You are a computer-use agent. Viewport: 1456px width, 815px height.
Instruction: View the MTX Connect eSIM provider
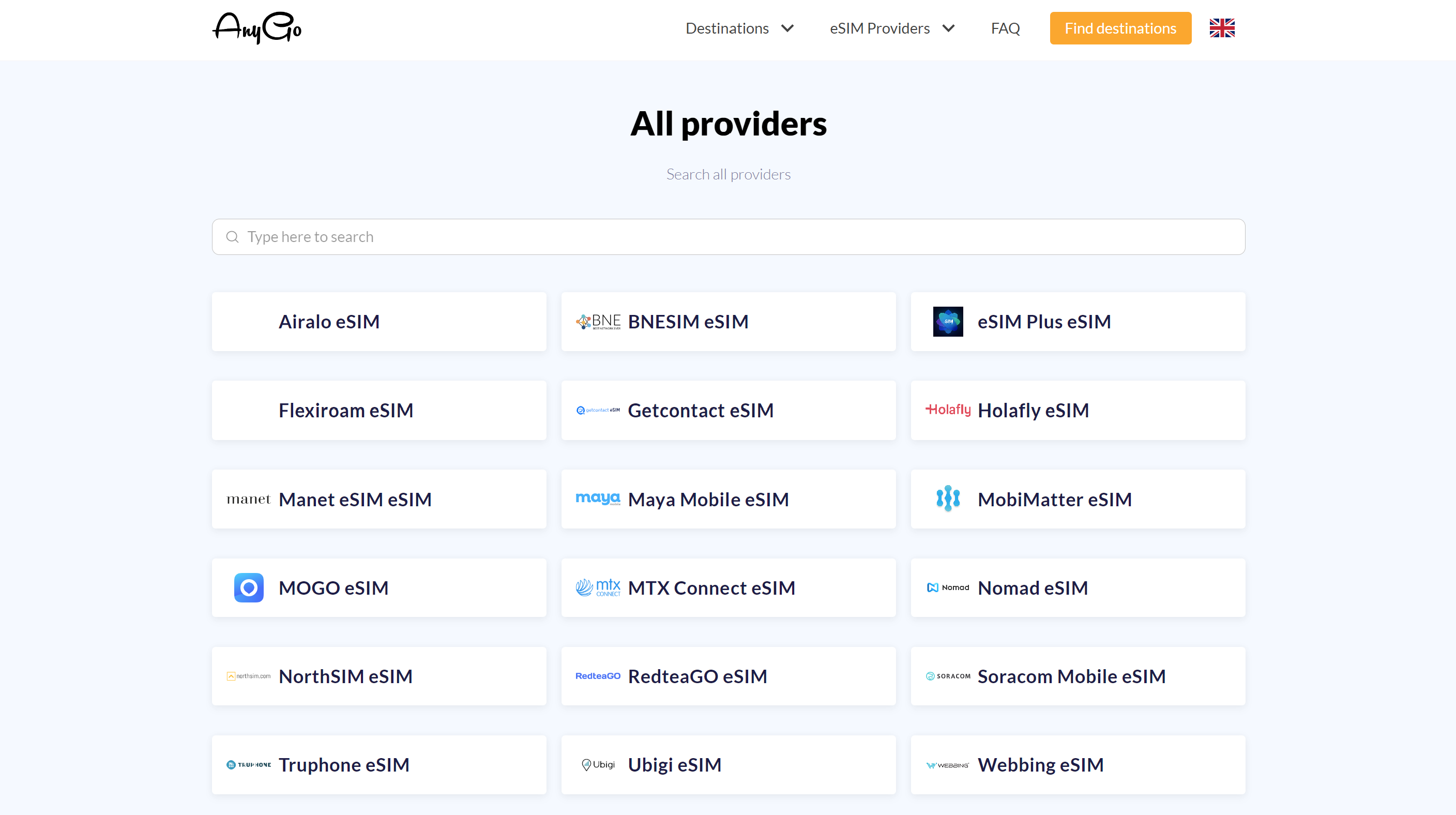pyautogui.click(x=728, y=588)
